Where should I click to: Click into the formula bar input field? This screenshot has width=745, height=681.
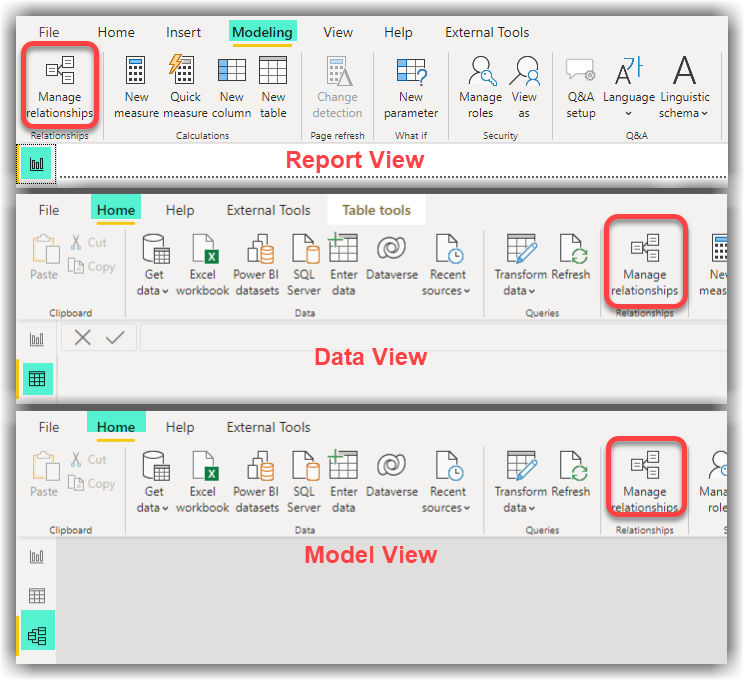click(x=433, y=338)
